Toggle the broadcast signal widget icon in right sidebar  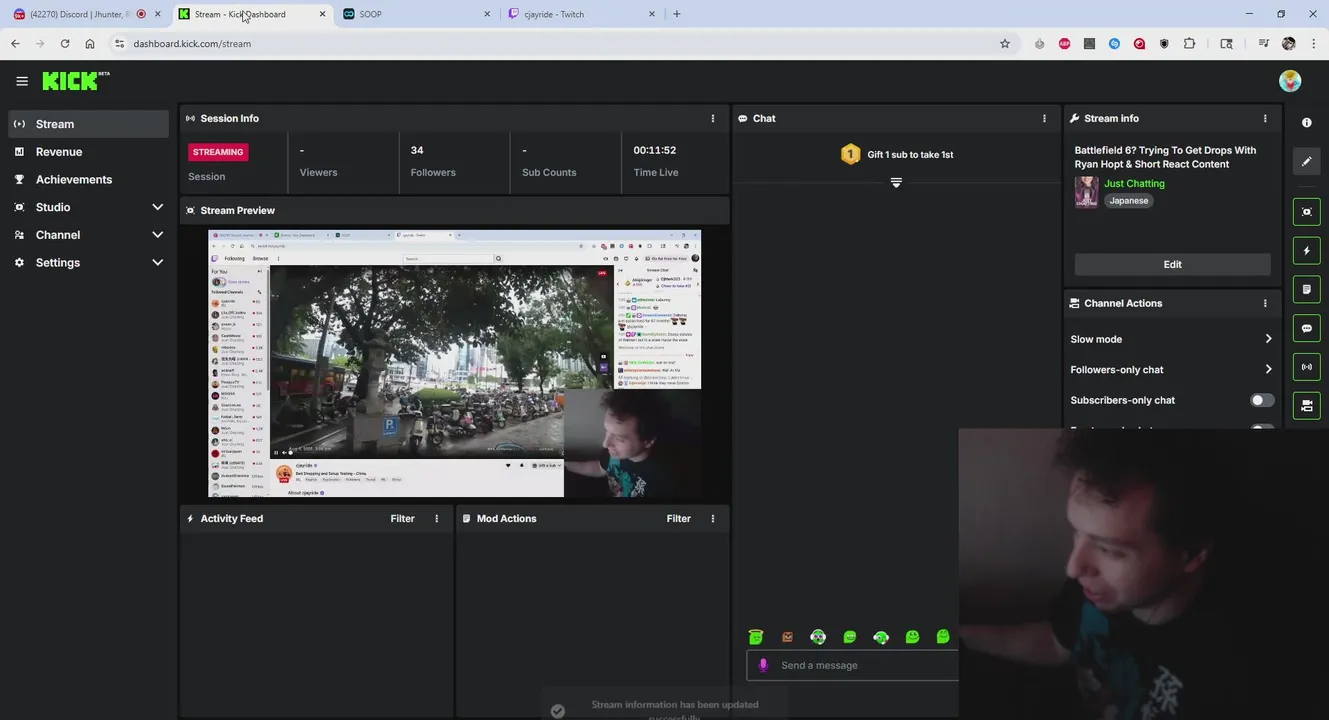click(1306, 367)
